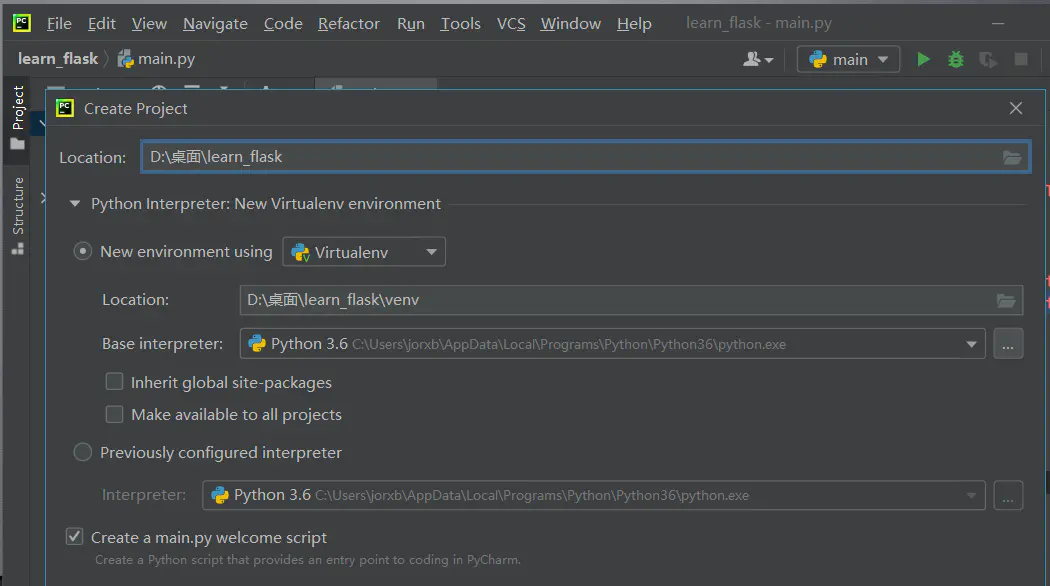1050x586 pixels.
Task: Open the Run menu
Action: (410, 23)
